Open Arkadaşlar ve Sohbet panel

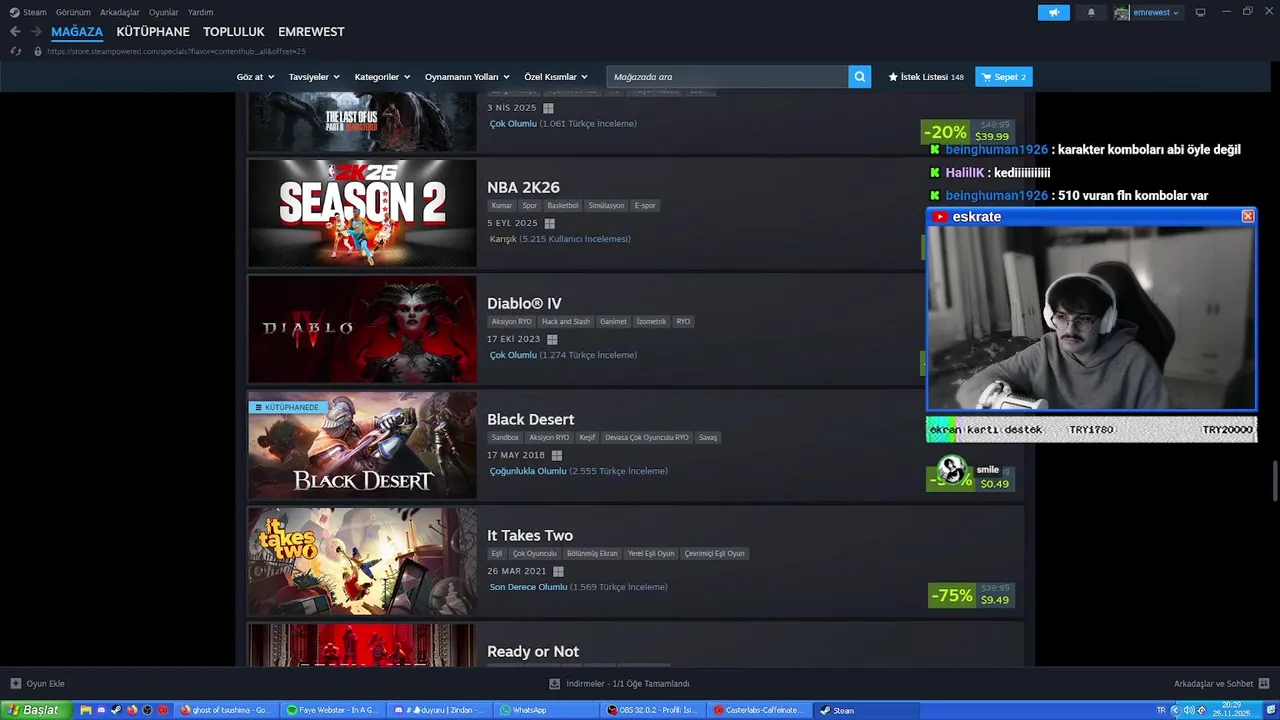[x=1221, y=684]
